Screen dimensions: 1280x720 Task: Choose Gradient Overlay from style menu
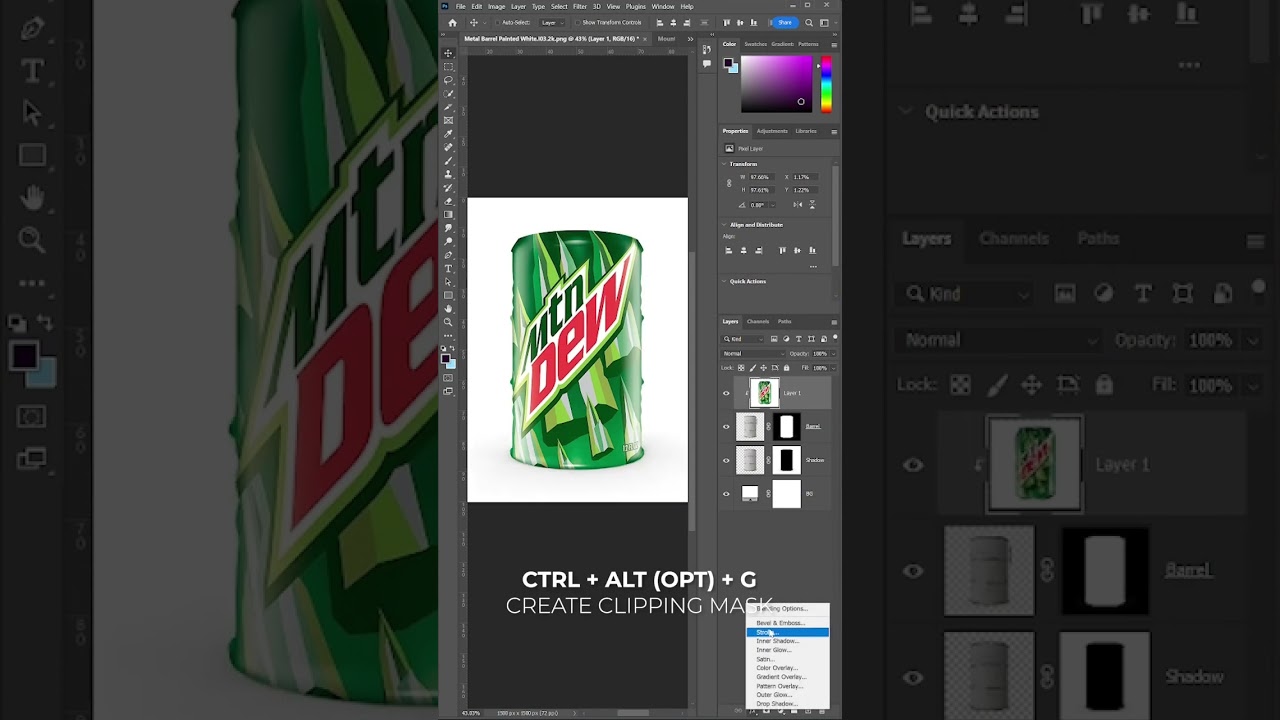click(788, 677)
